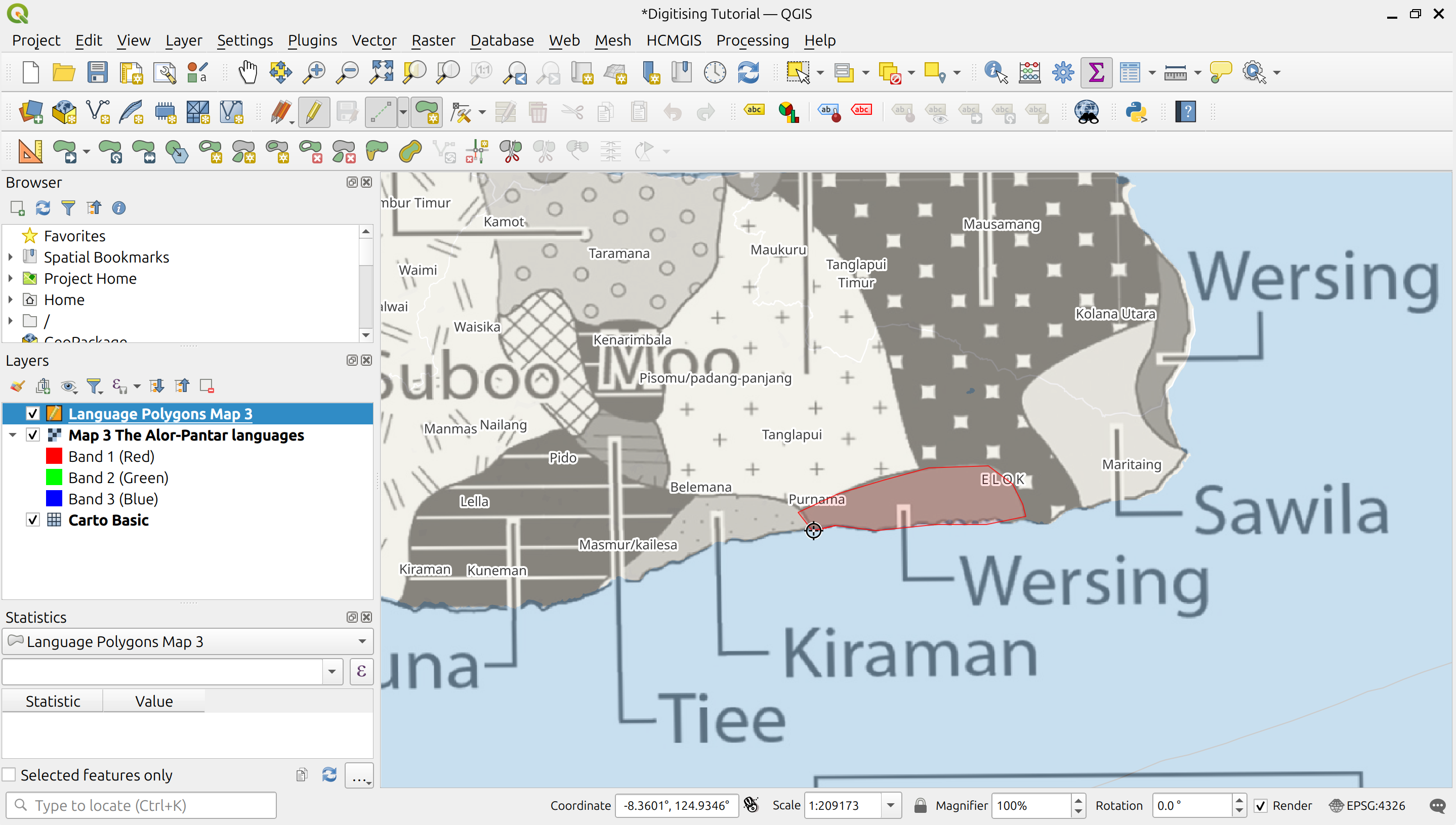
Task: Select the Pan Map tool
Action: (x=247, y=72)
